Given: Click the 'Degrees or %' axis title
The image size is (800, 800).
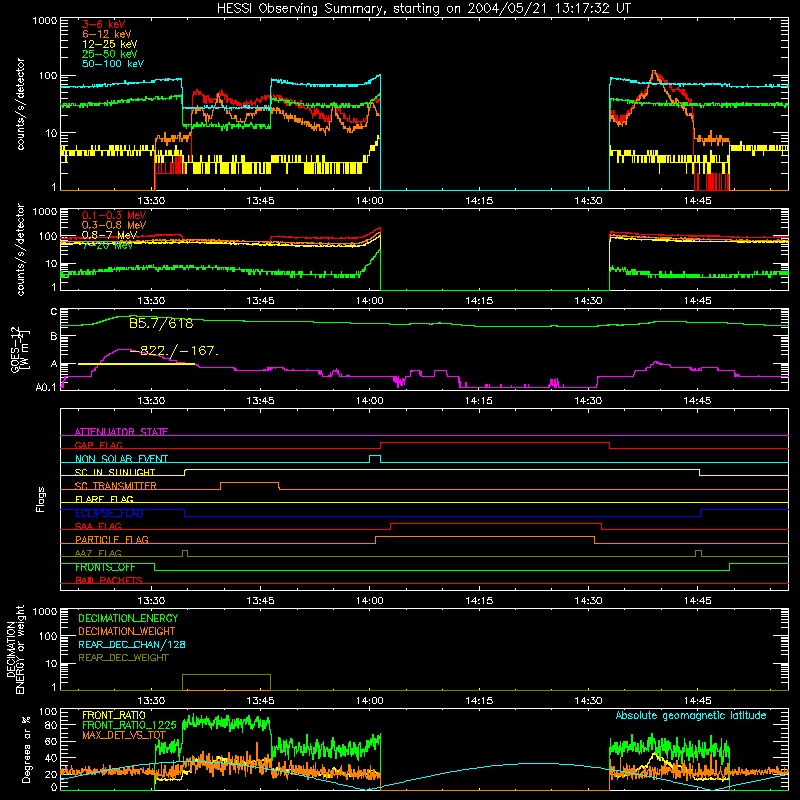Looking at the screenshot, I should point(26,749).
